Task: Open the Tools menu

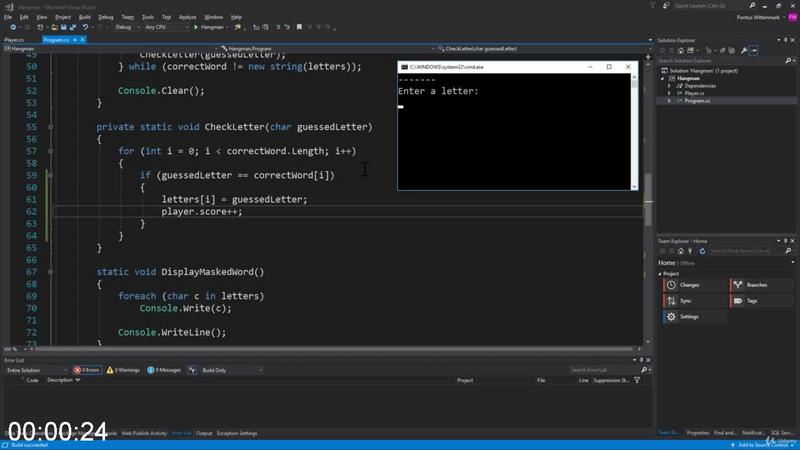Action: [148, 17]
